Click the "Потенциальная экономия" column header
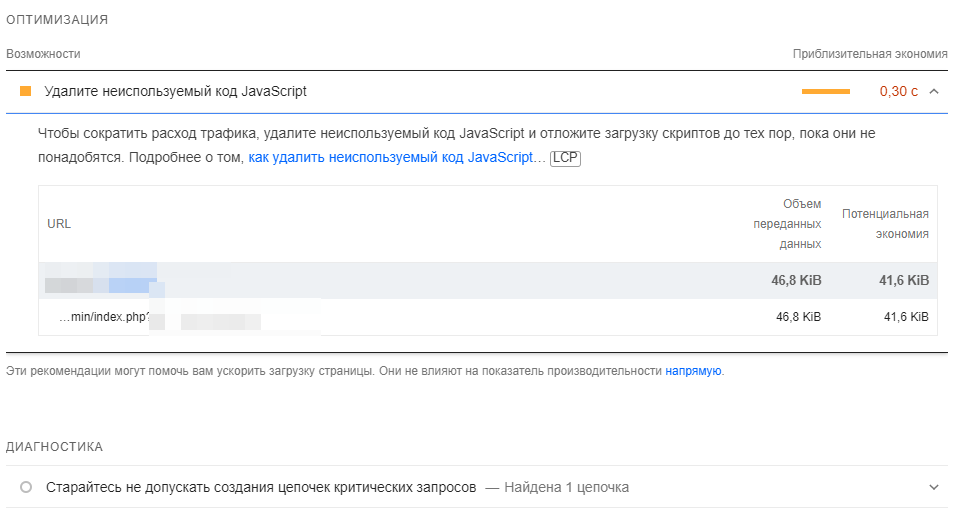Screen dimensions: 953x508 [x=885, y=223]
